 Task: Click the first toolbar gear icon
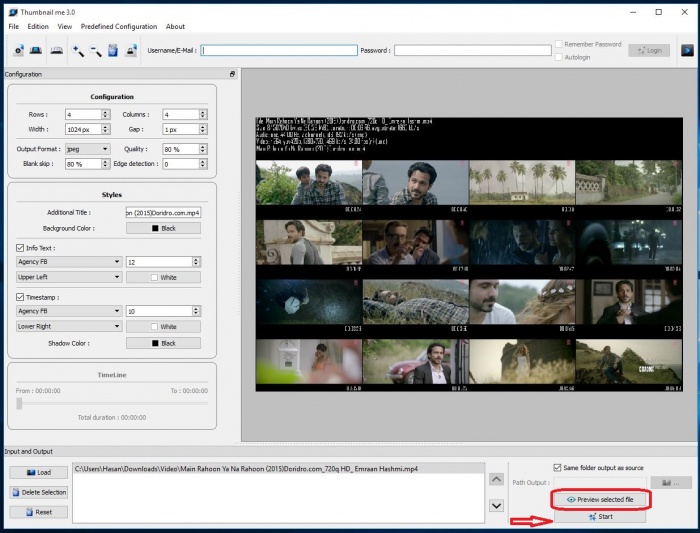pyautogui.click(x=17, y=50)
